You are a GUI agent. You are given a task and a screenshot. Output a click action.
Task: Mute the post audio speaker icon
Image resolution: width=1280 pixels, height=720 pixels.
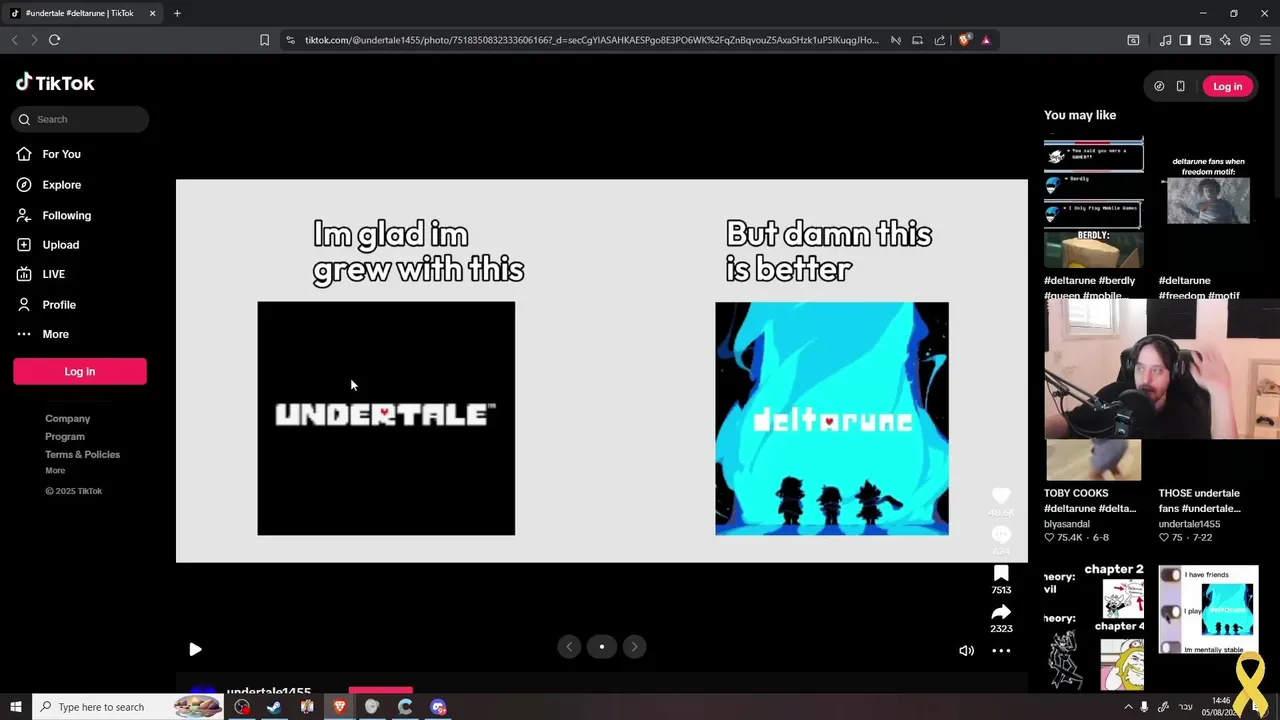tap(966, 651)
